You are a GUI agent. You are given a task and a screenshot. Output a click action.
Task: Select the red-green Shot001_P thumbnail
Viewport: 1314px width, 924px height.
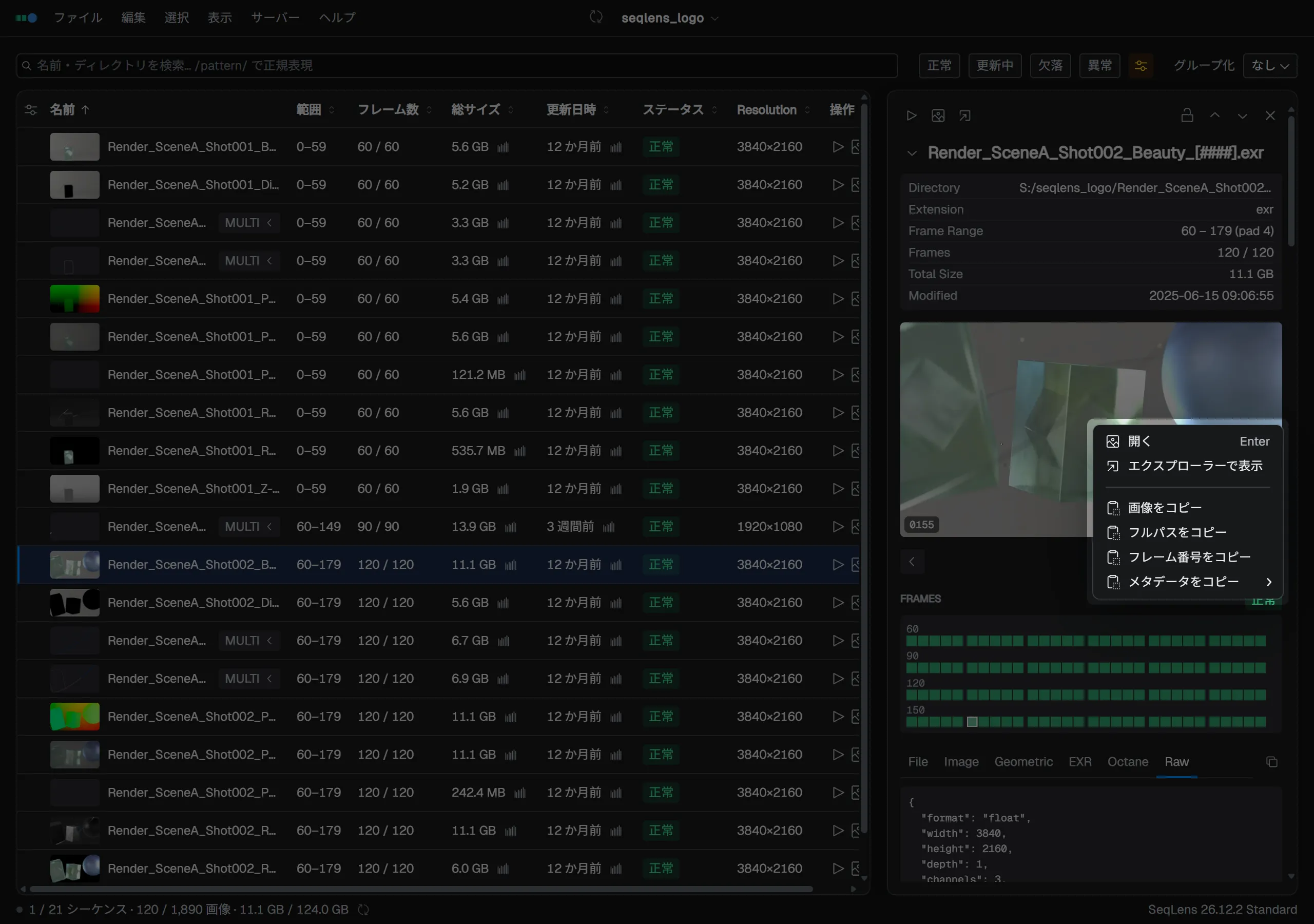click(74, 298)
